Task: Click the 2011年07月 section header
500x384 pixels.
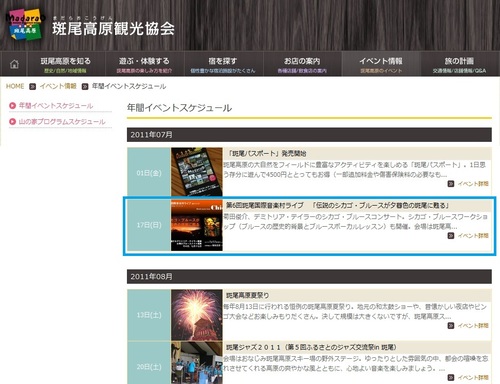Action: 309,135
